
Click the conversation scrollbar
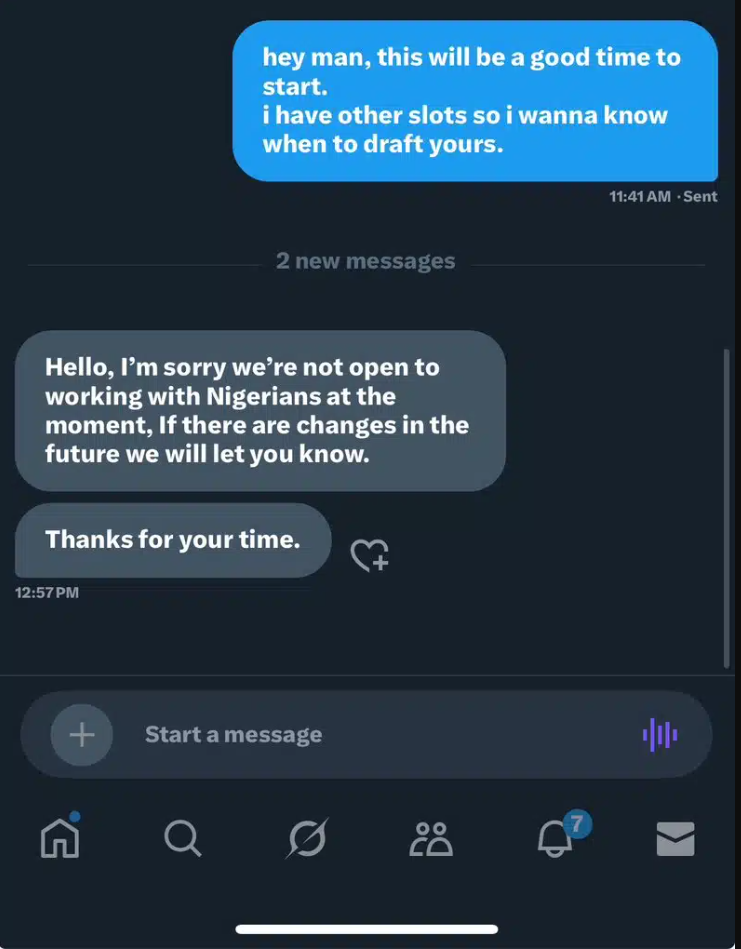tap(727, 508)
